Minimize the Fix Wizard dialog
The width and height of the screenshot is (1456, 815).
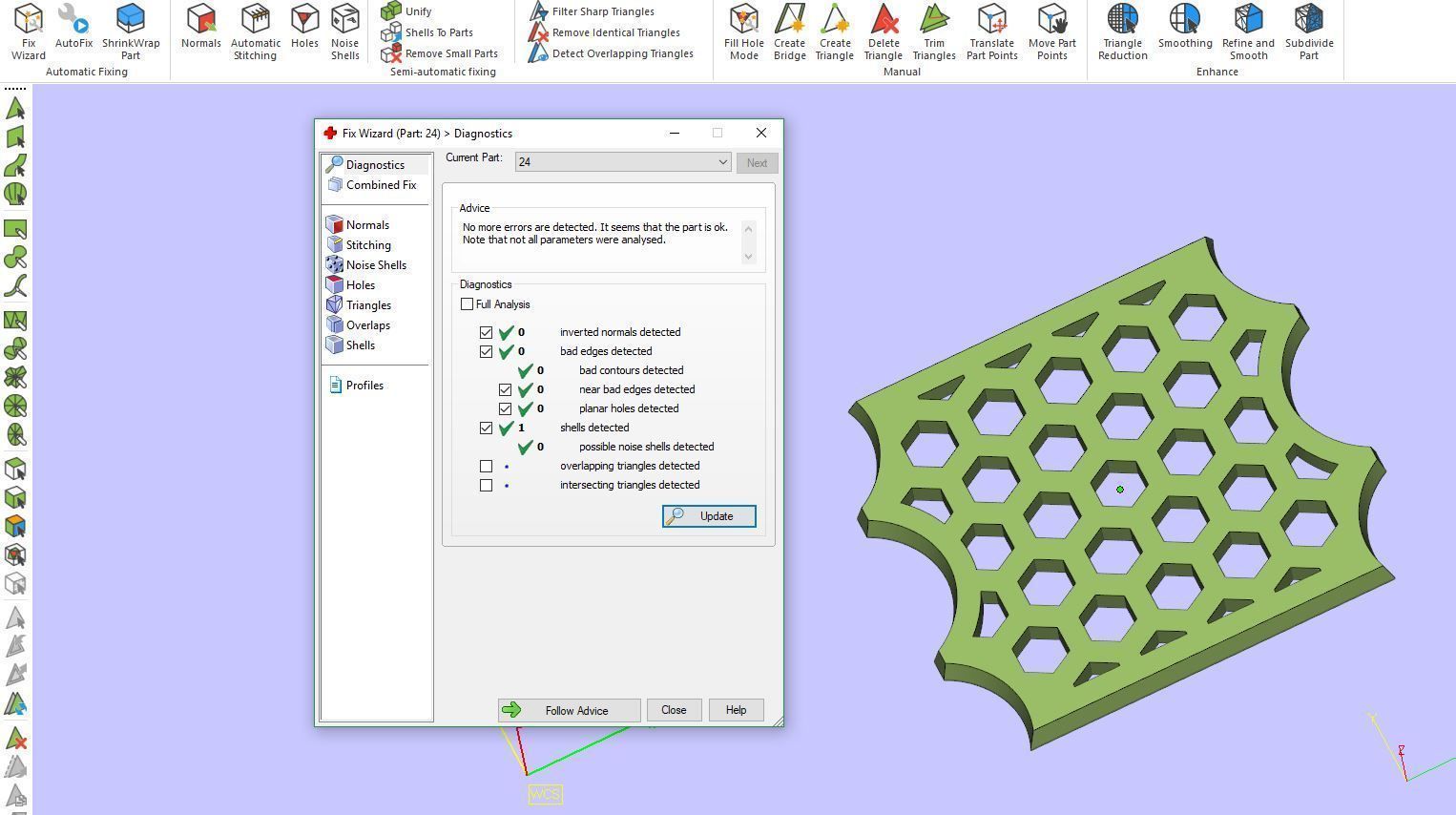click(x=675, y=134)
